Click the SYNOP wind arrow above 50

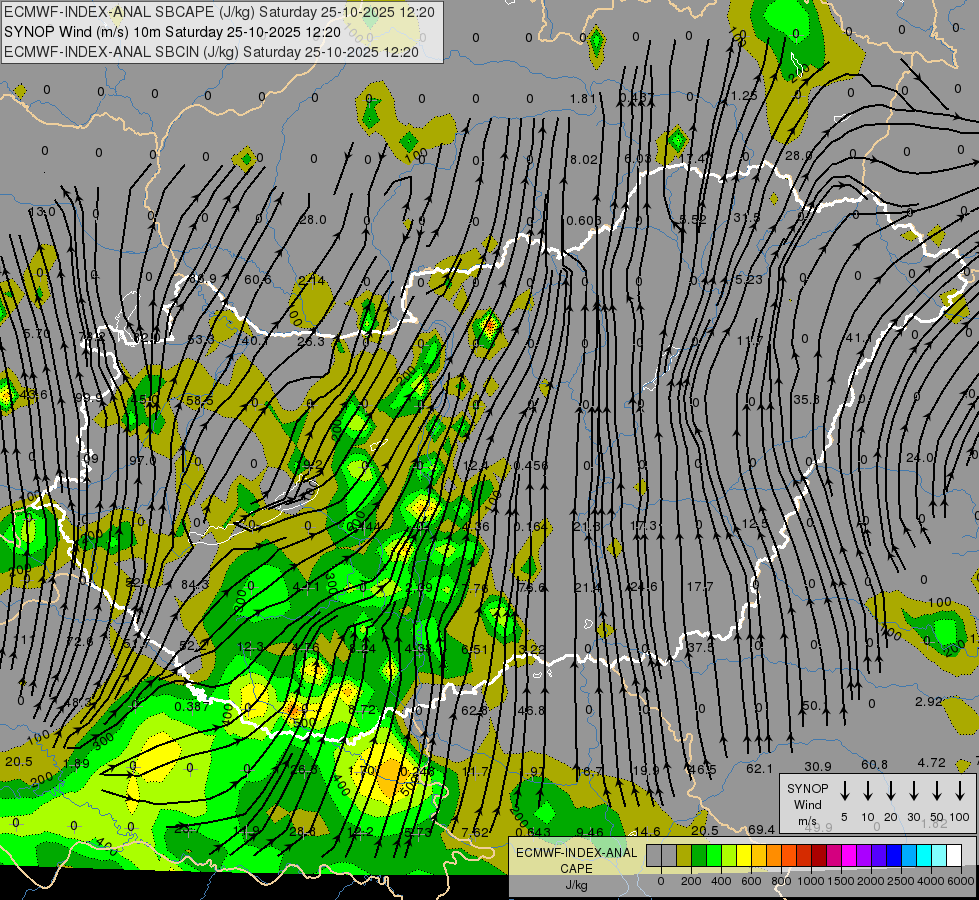point(937,791)
